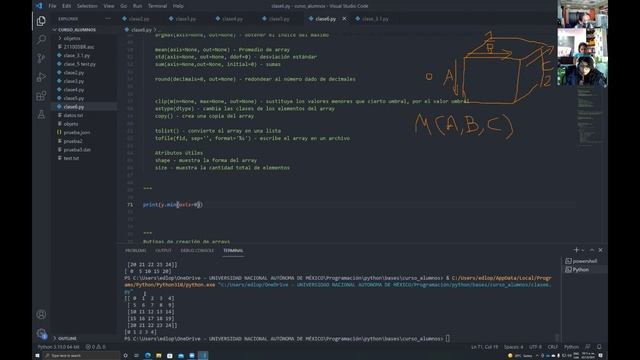
Task: Launch Microsoft Edge from taskbar
Action: [x=148, y=356]
